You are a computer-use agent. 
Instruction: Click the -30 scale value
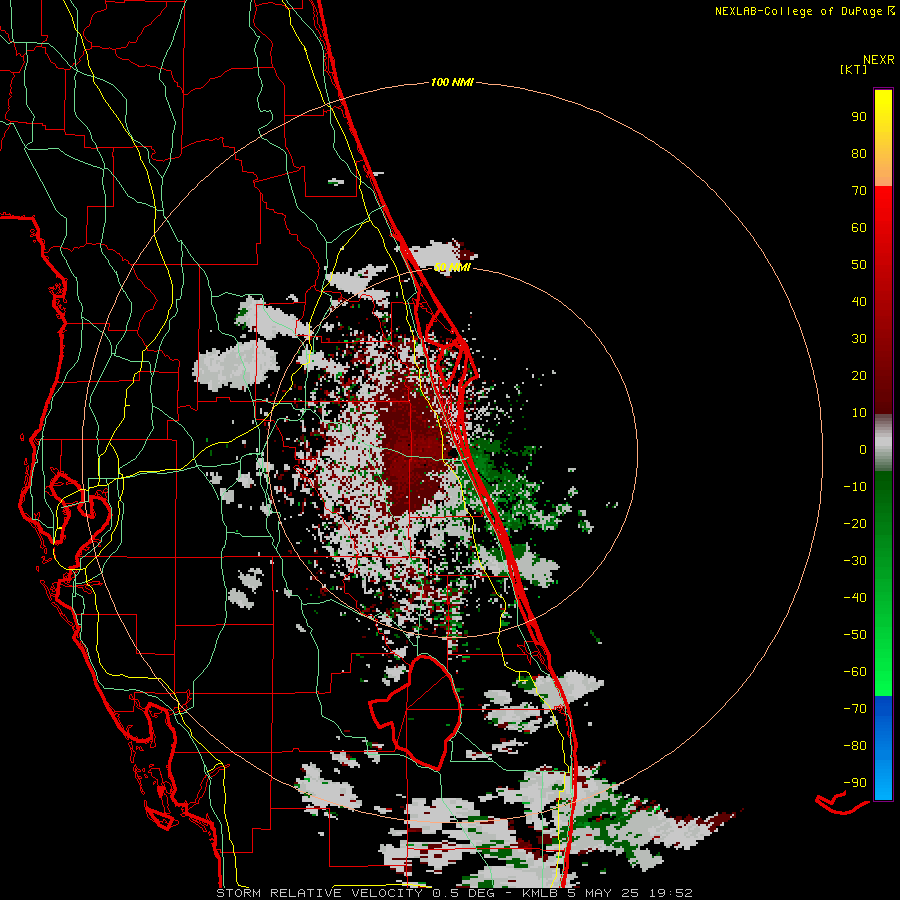(x=855, y=561)
